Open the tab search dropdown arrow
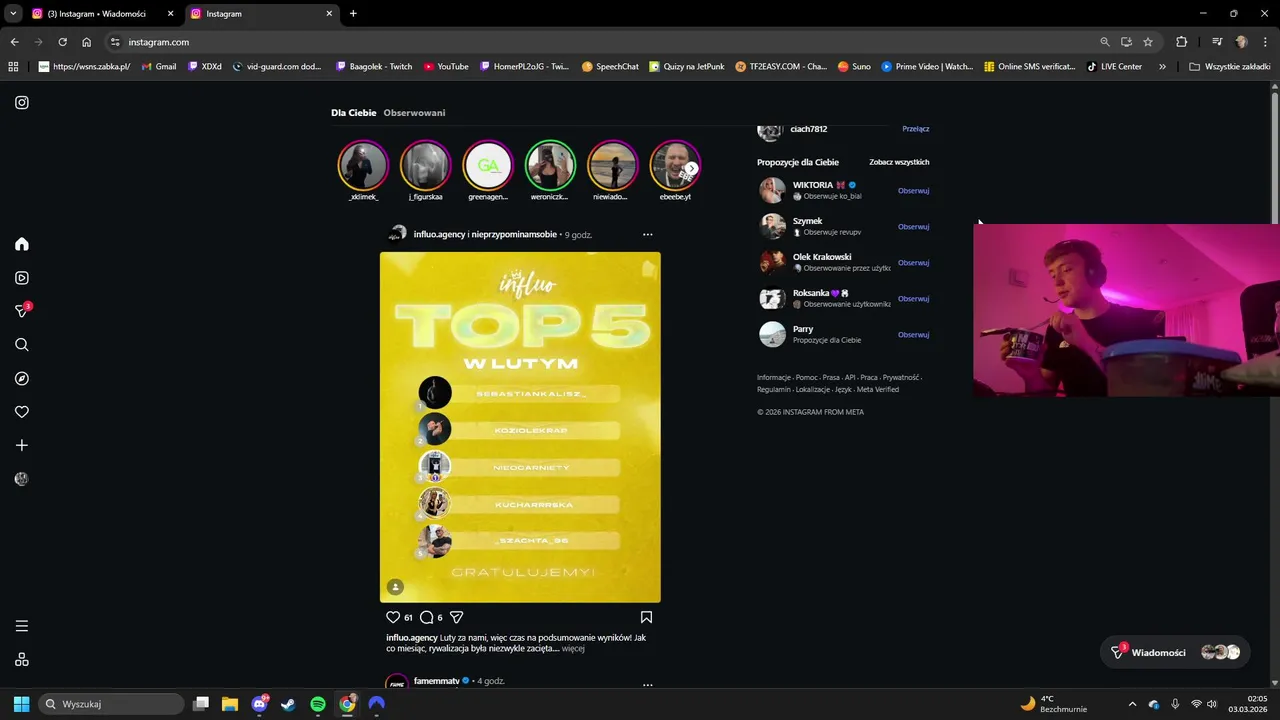Viewport: 1280px width, 720px height. (x=13, y=14)
